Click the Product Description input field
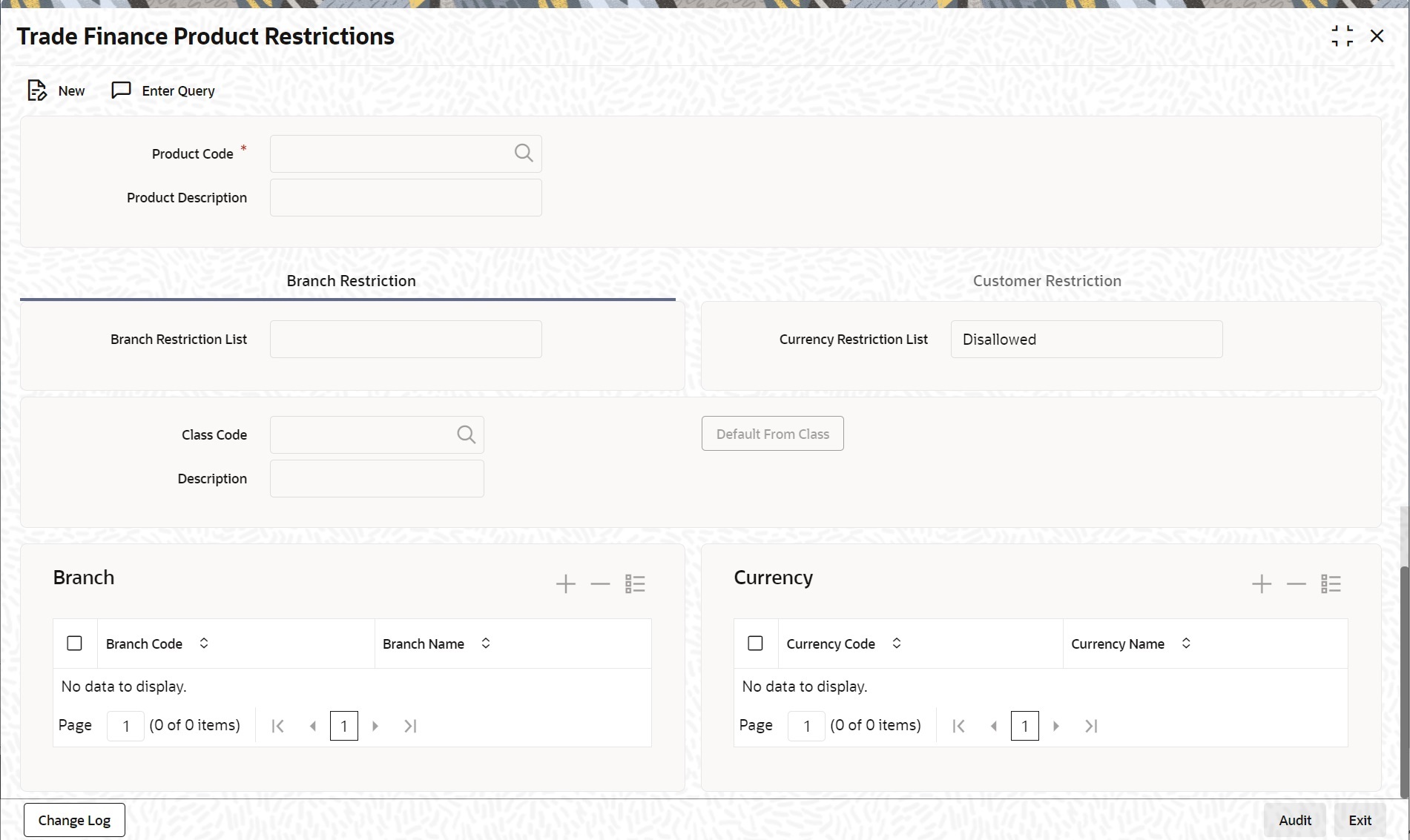Screen dimensions: 1410x840 pos(406,198)
